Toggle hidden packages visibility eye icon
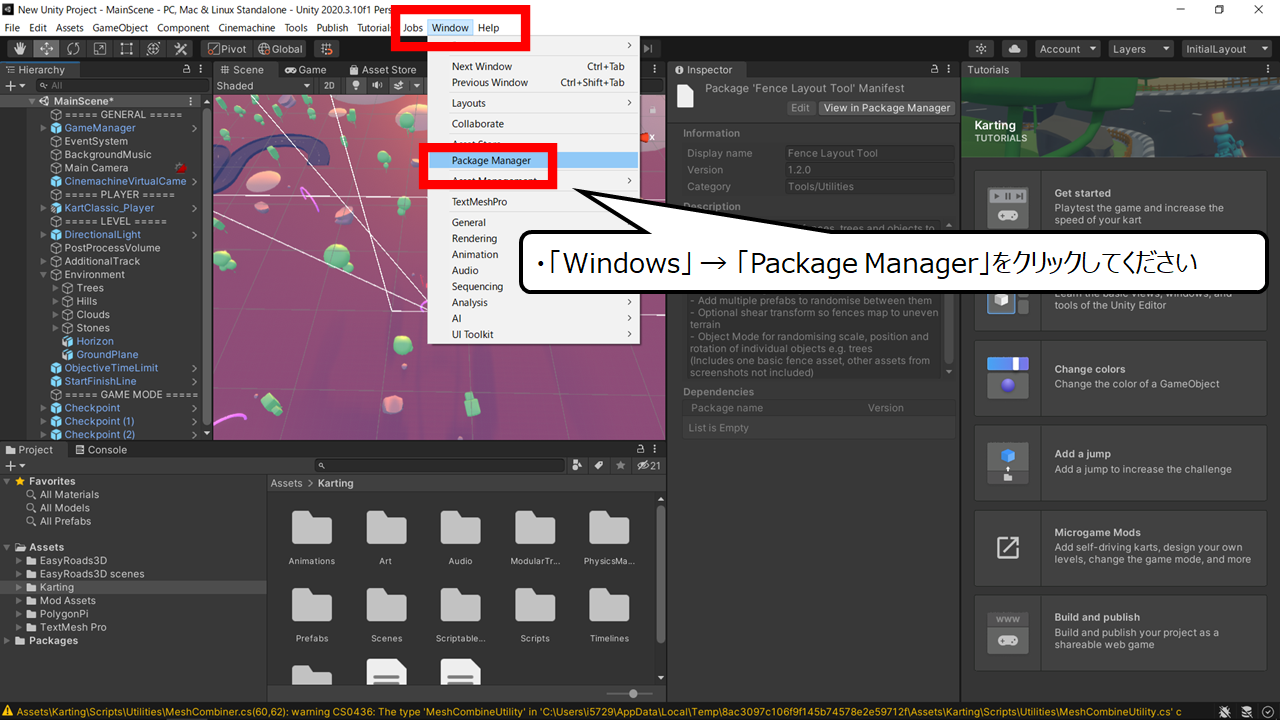The width and height of the screenshot is (1280, 720). coord(649,466)
